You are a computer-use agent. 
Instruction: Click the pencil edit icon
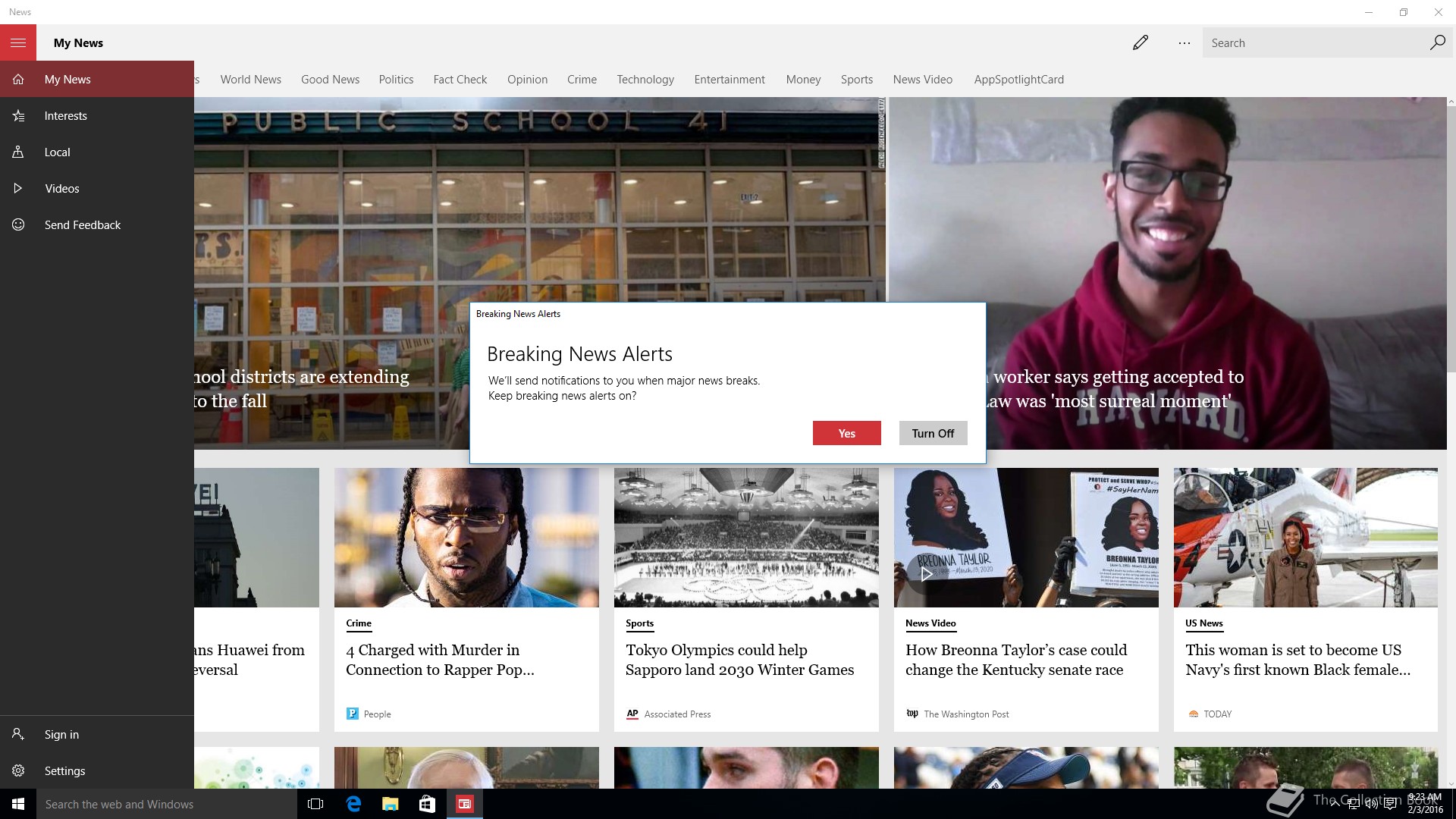pyautogui.click(x=1141, y=42)
